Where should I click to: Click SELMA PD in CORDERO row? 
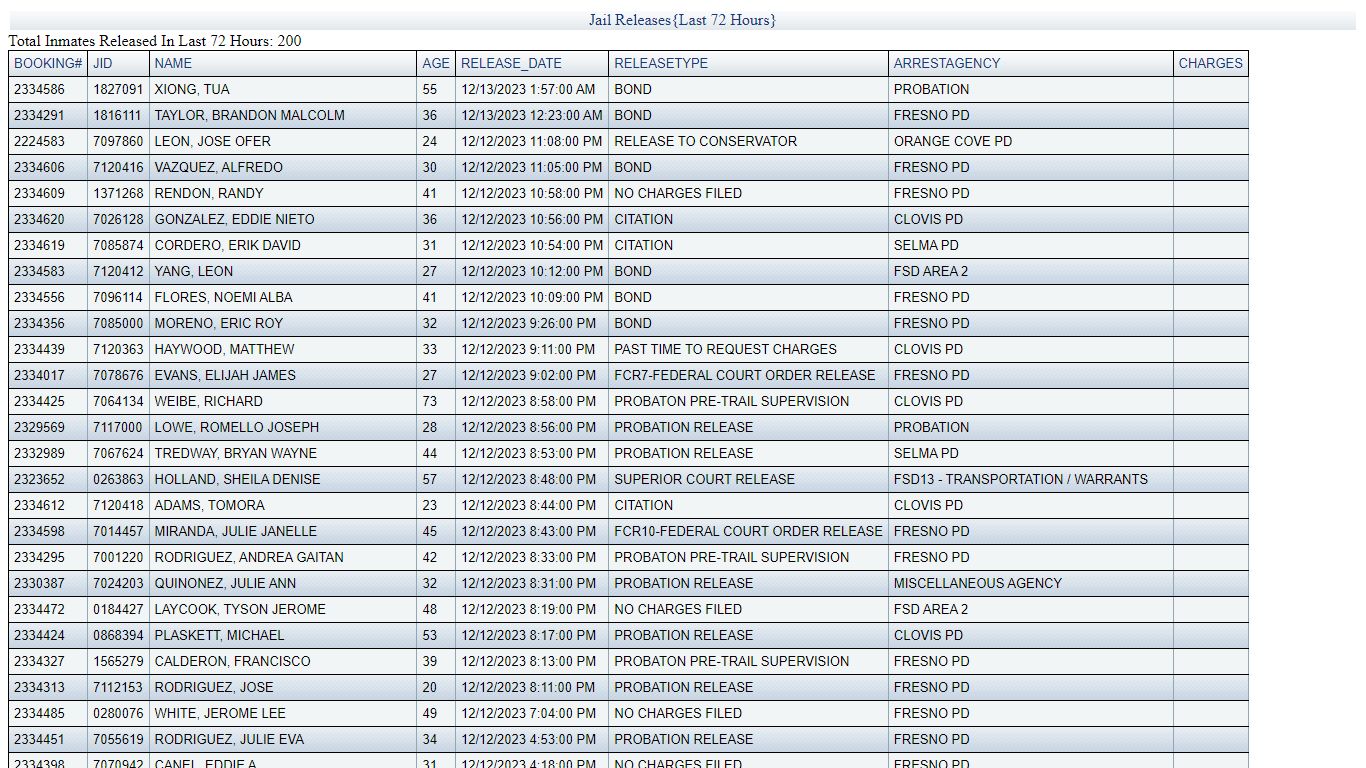click(926, 245)
